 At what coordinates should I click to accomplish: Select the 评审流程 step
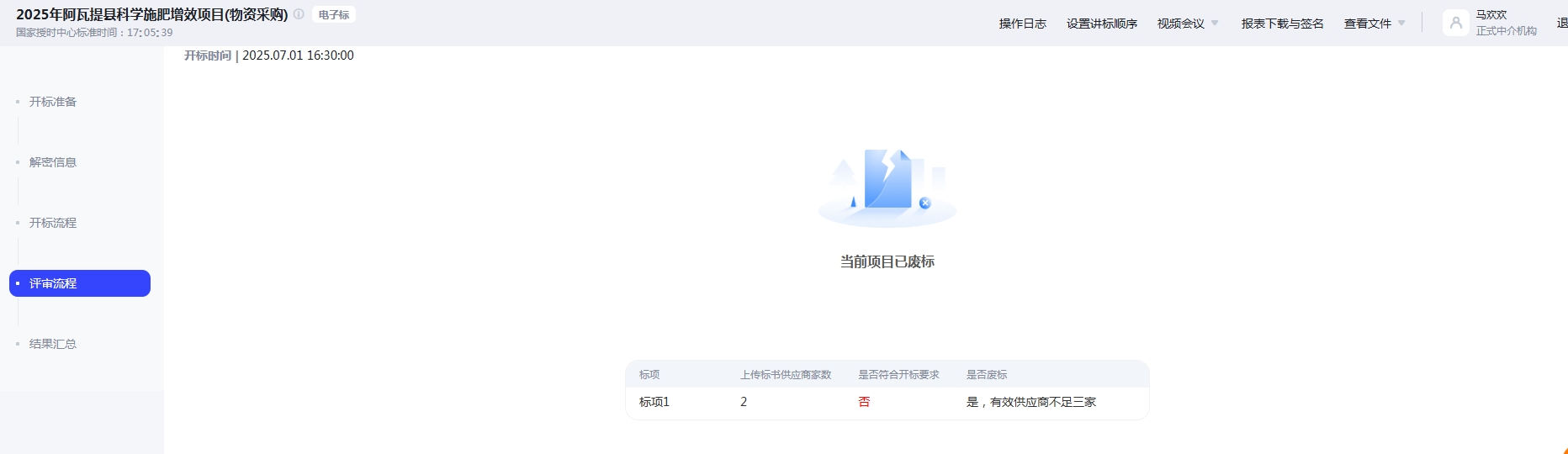[80, 283]
